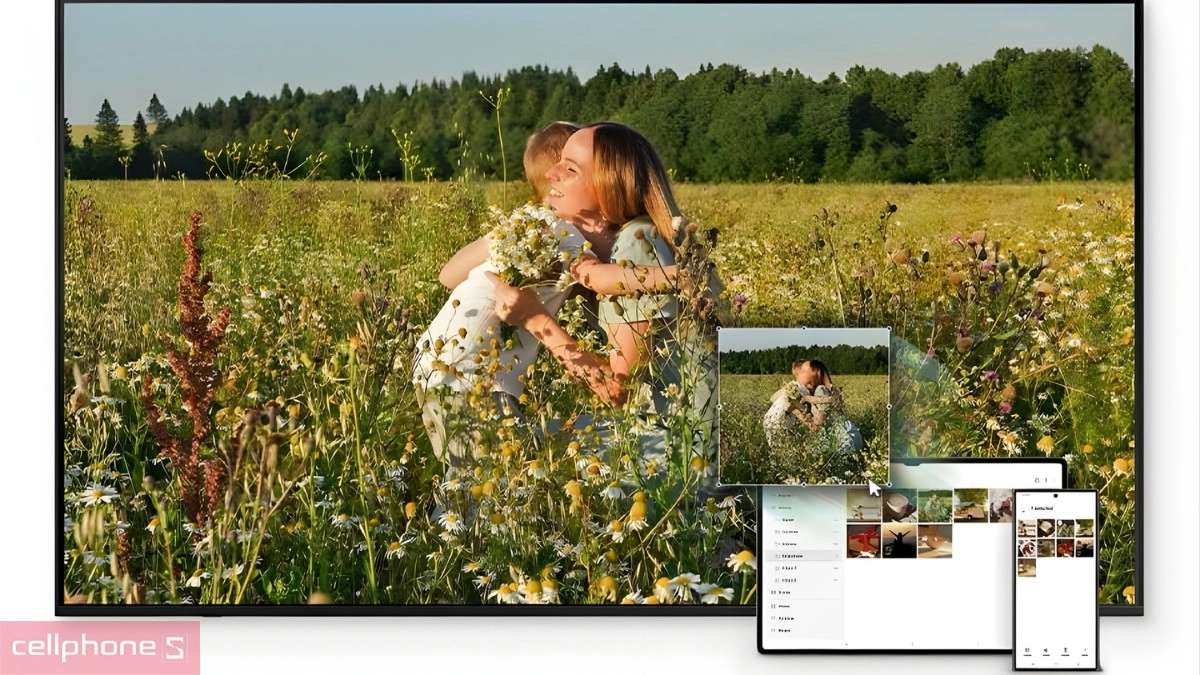Select the last item in tablet's sidebar list
This screenshot has width=1200, height=675.
pos(785,630)
